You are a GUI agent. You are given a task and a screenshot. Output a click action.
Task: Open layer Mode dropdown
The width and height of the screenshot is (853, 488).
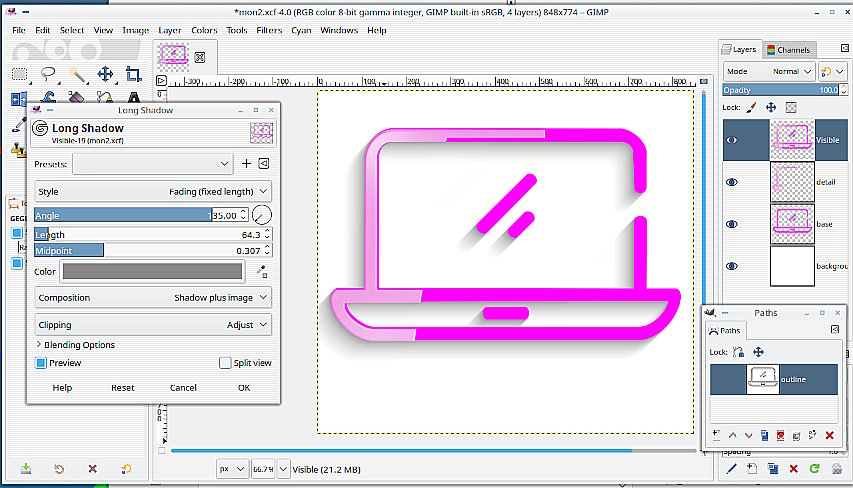click(x=769, y=71)
